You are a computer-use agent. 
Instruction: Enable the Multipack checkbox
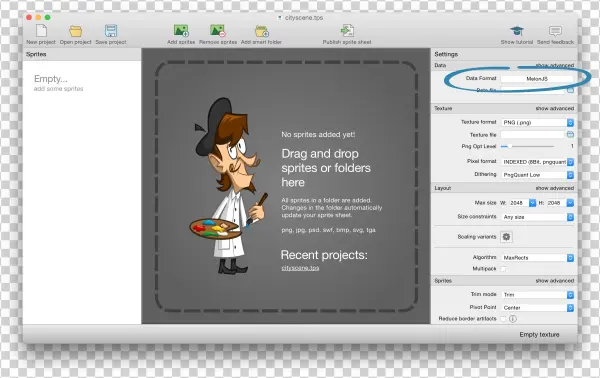click(x=504, y=269)
